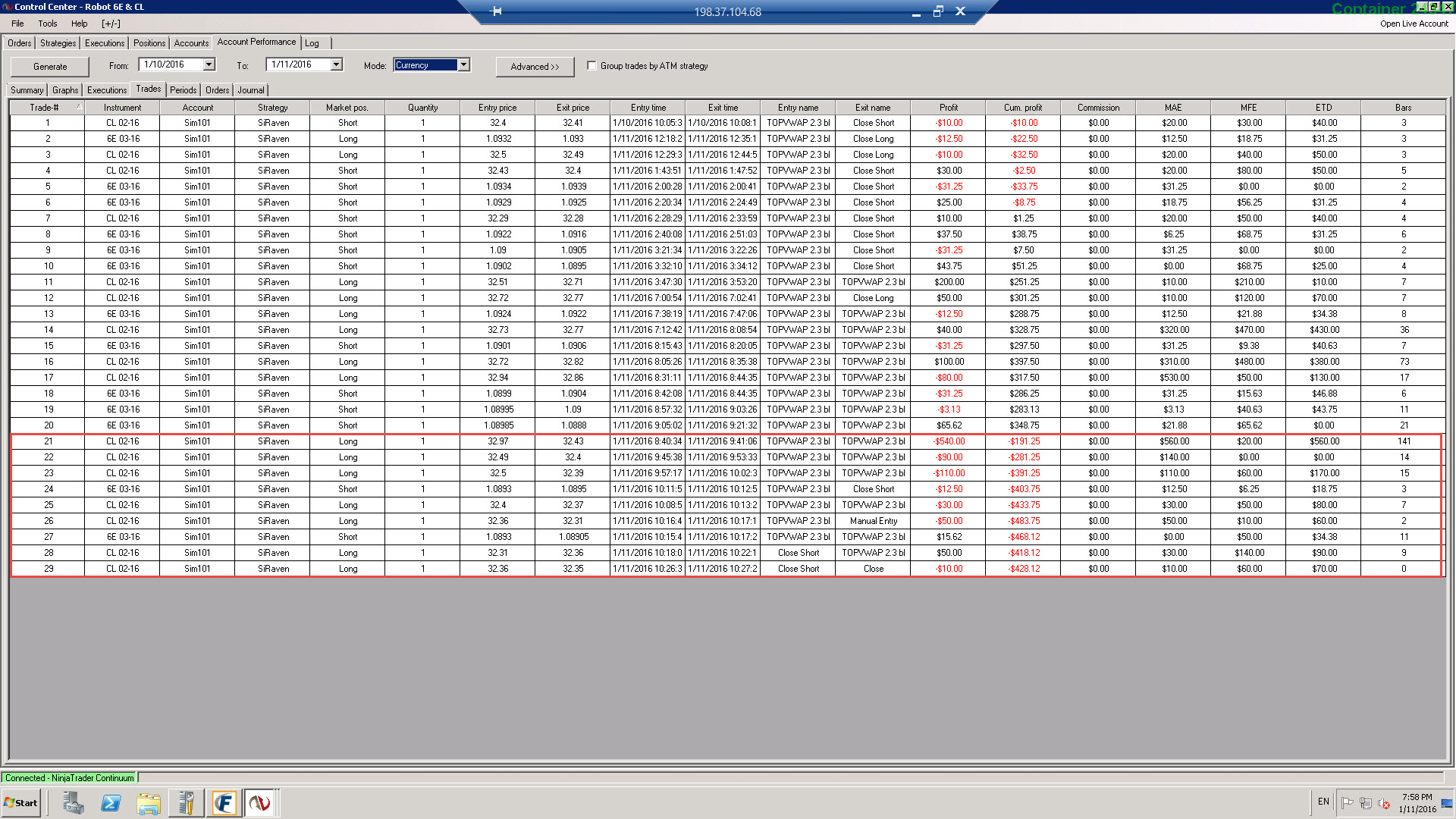The image size is (1456, 819).
Task: Click the blue F application taskbar icon
Action: [x=224, y=802]
